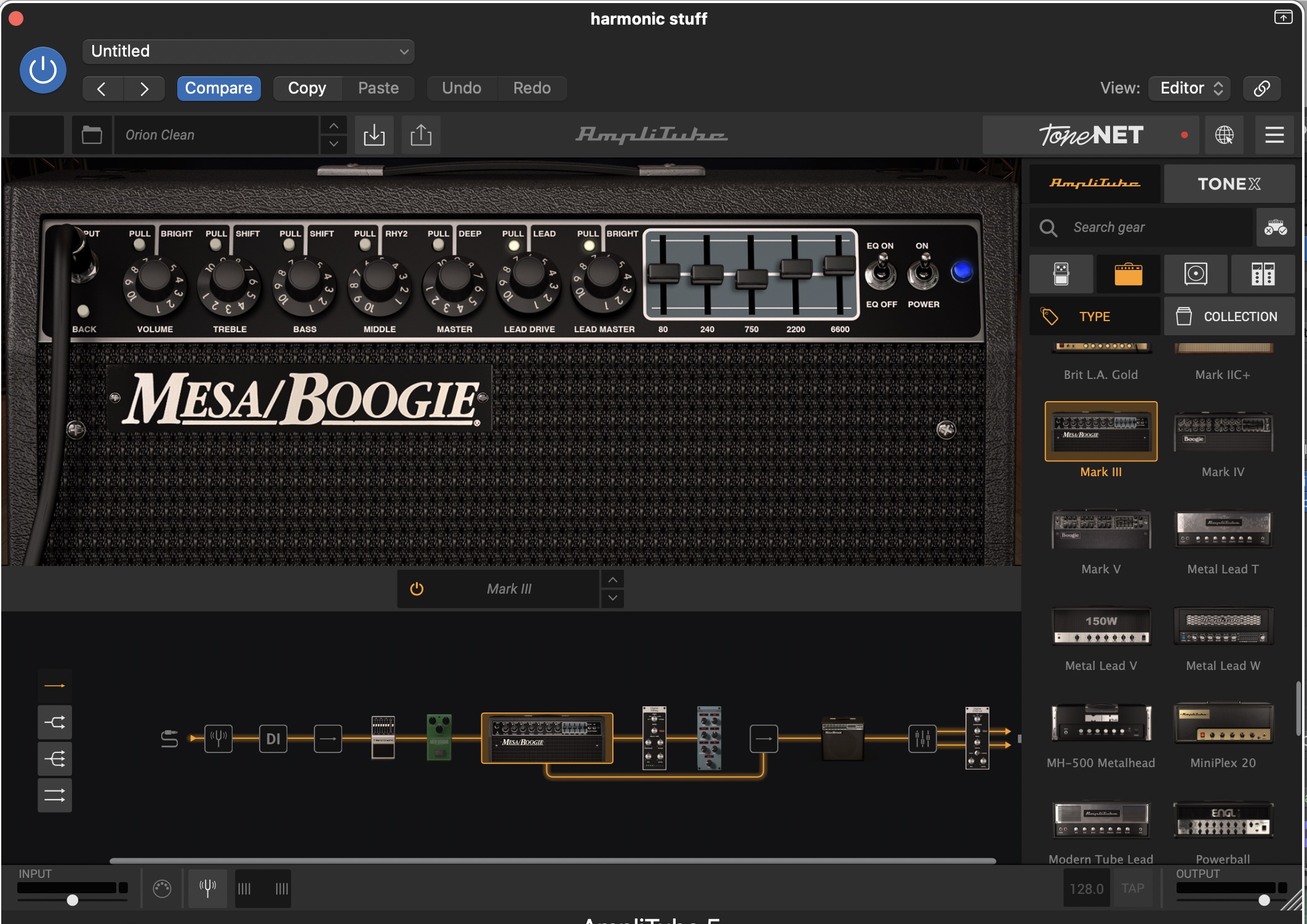
Task: Click the preset browser folder icon
Action: [92, 135]
